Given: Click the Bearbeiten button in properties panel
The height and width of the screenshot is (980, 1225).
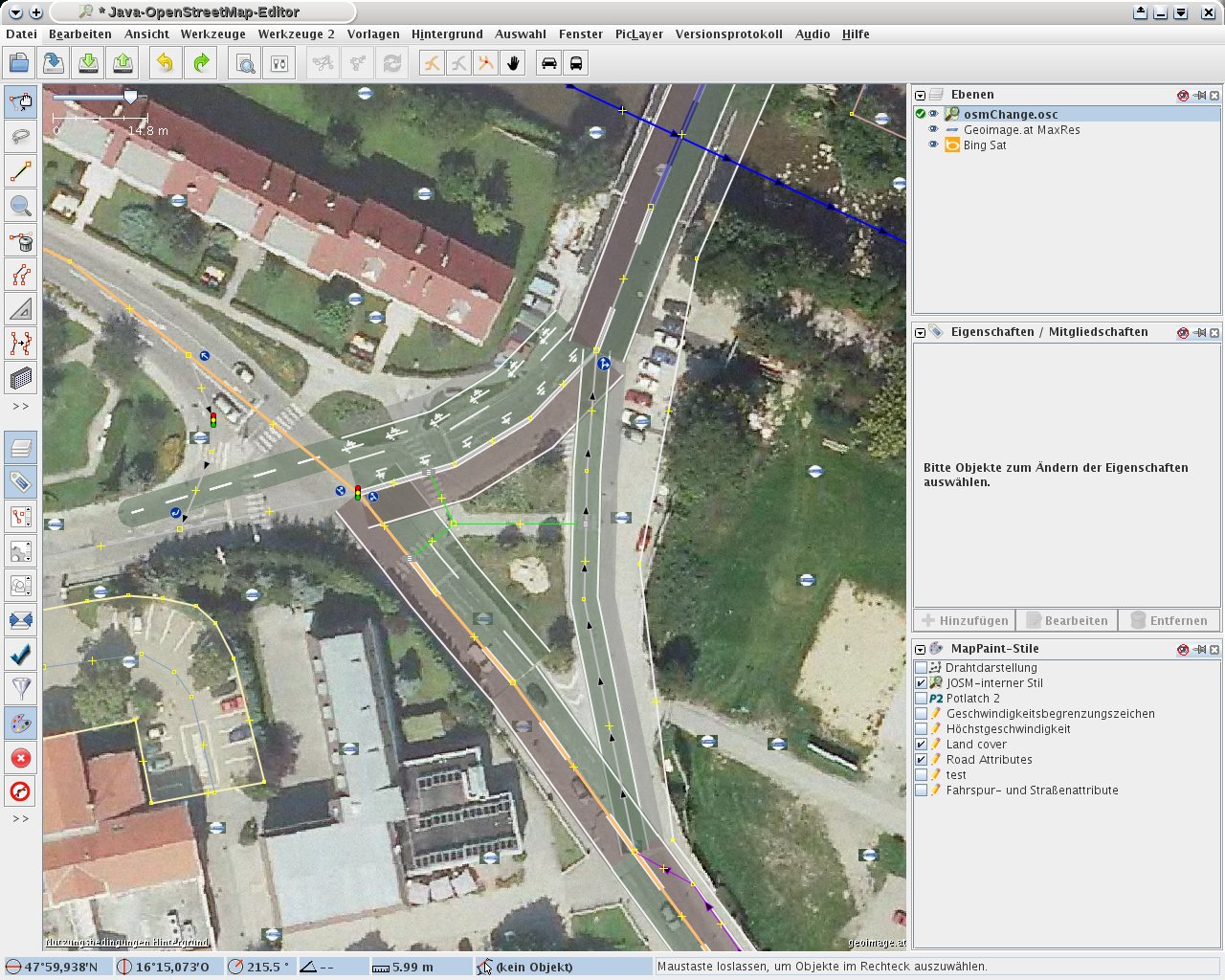Looking at the screenshot, I should [1066, 620].
